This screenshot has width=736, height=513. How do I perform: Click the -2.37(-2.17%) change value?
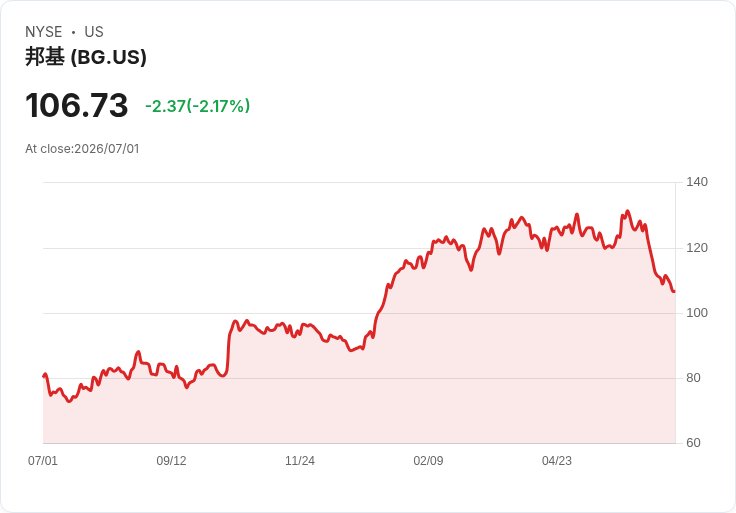pyautogui.click(x=198, y=106)
